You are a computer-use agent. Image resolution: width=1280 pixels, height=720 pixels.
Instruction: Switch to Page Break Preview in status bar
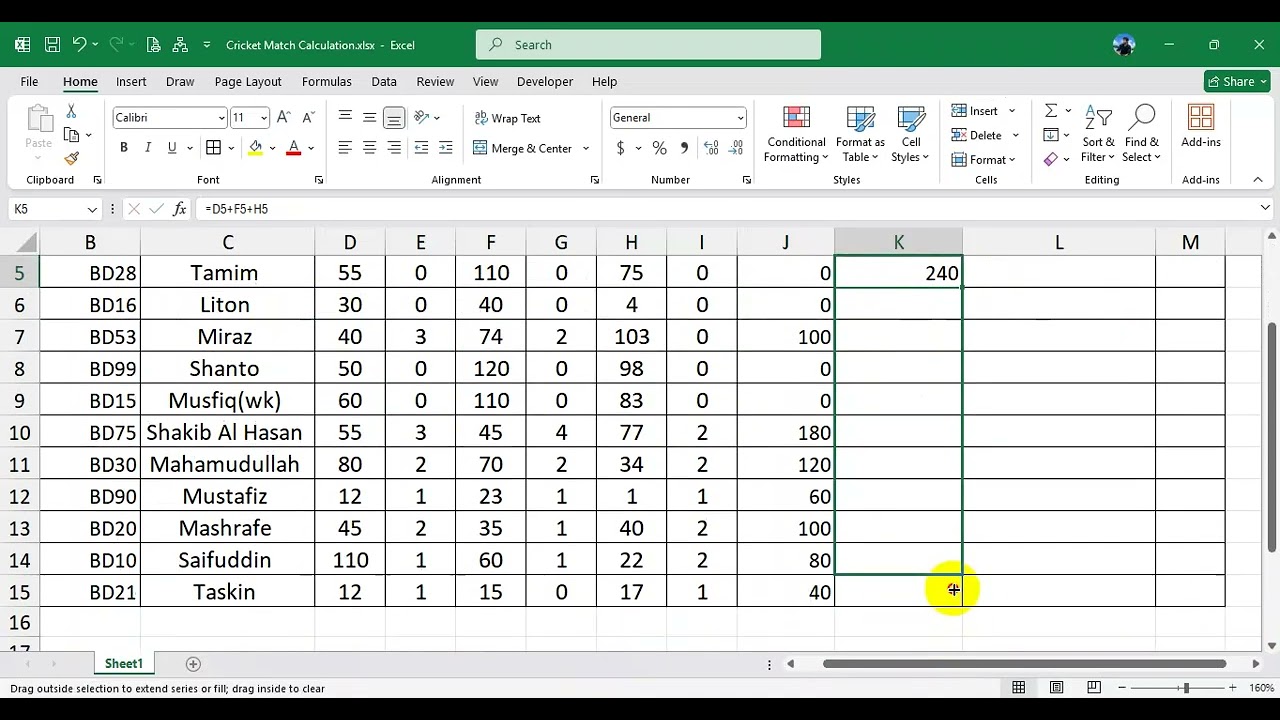[1094, 688]
